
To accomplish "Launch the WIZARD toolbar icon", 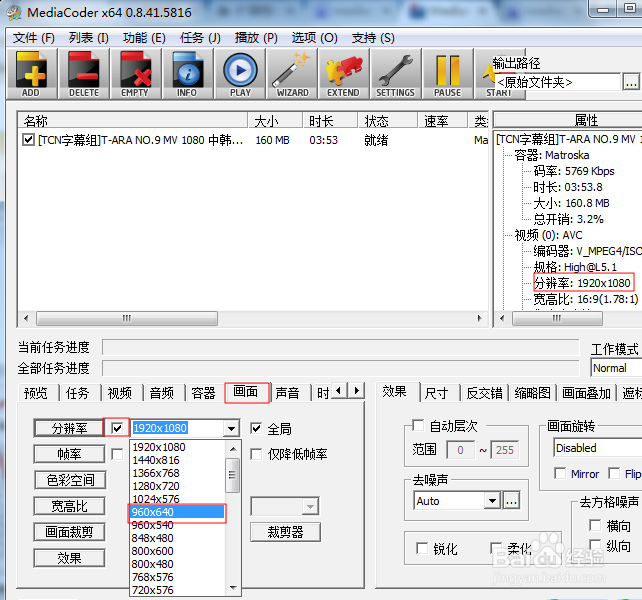I will (292, 73).
